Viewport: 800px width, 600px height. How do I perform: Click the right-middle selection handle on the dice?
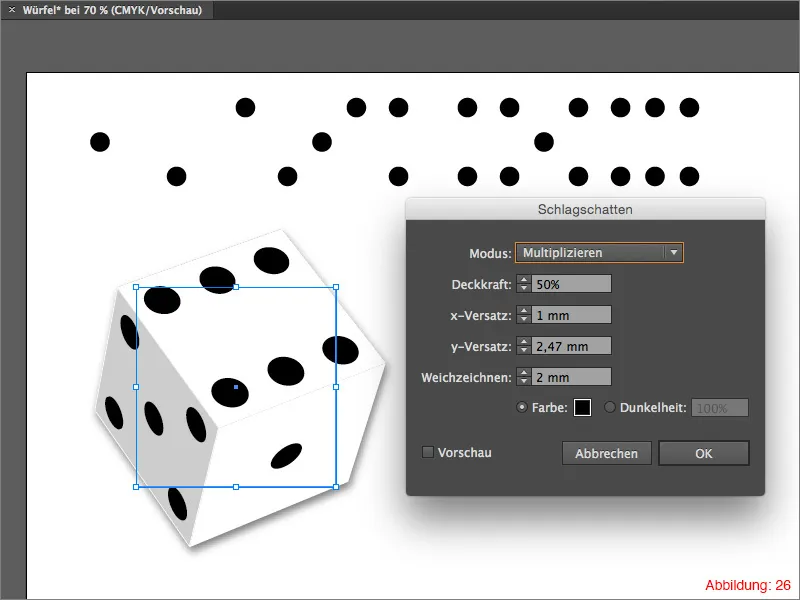tap(336, 387)
